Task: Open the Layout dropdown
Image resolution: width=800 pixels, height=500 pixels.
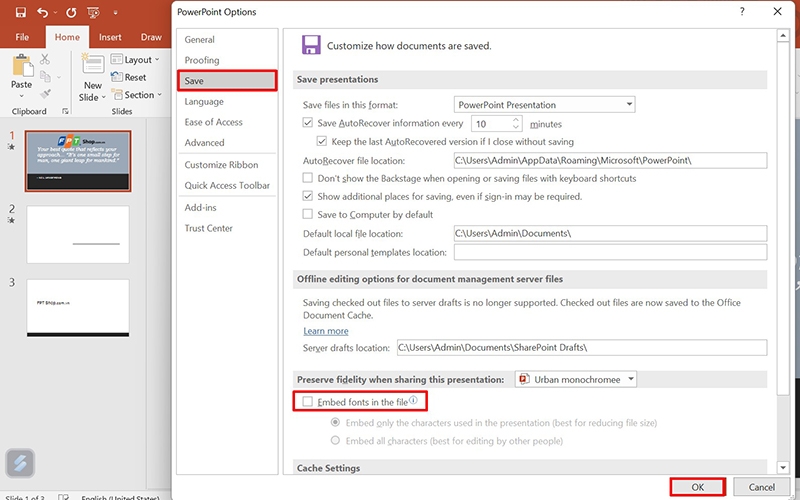Action: (136, 60)
